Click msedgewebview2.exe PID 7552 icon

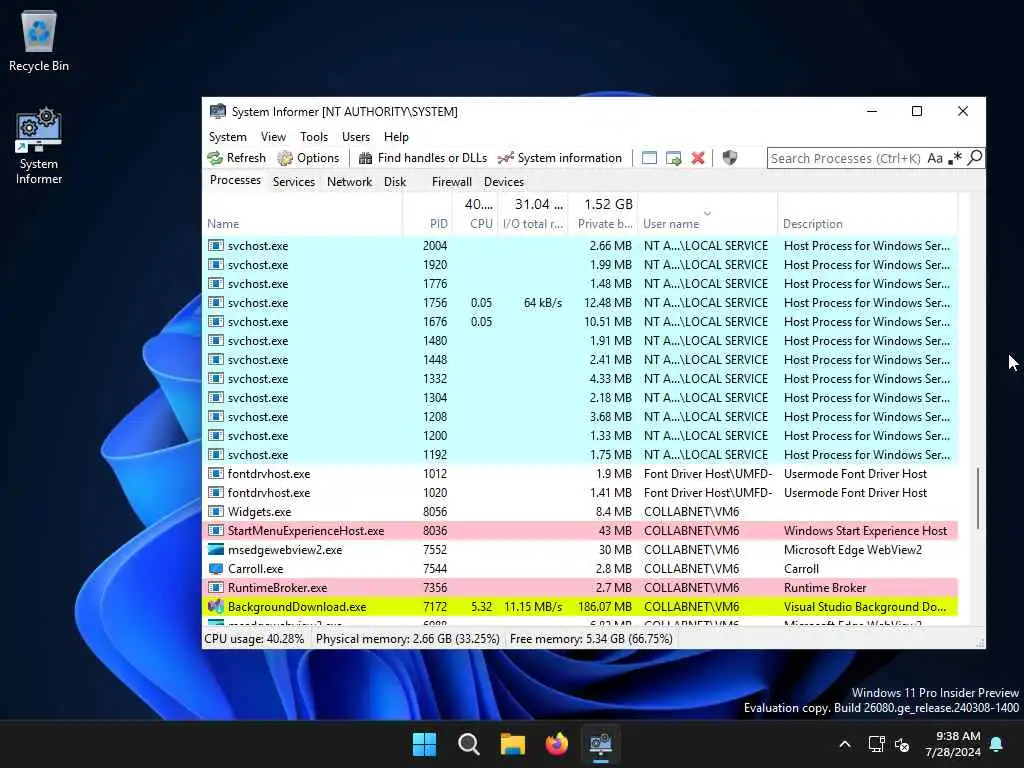[x=216, y=550]
